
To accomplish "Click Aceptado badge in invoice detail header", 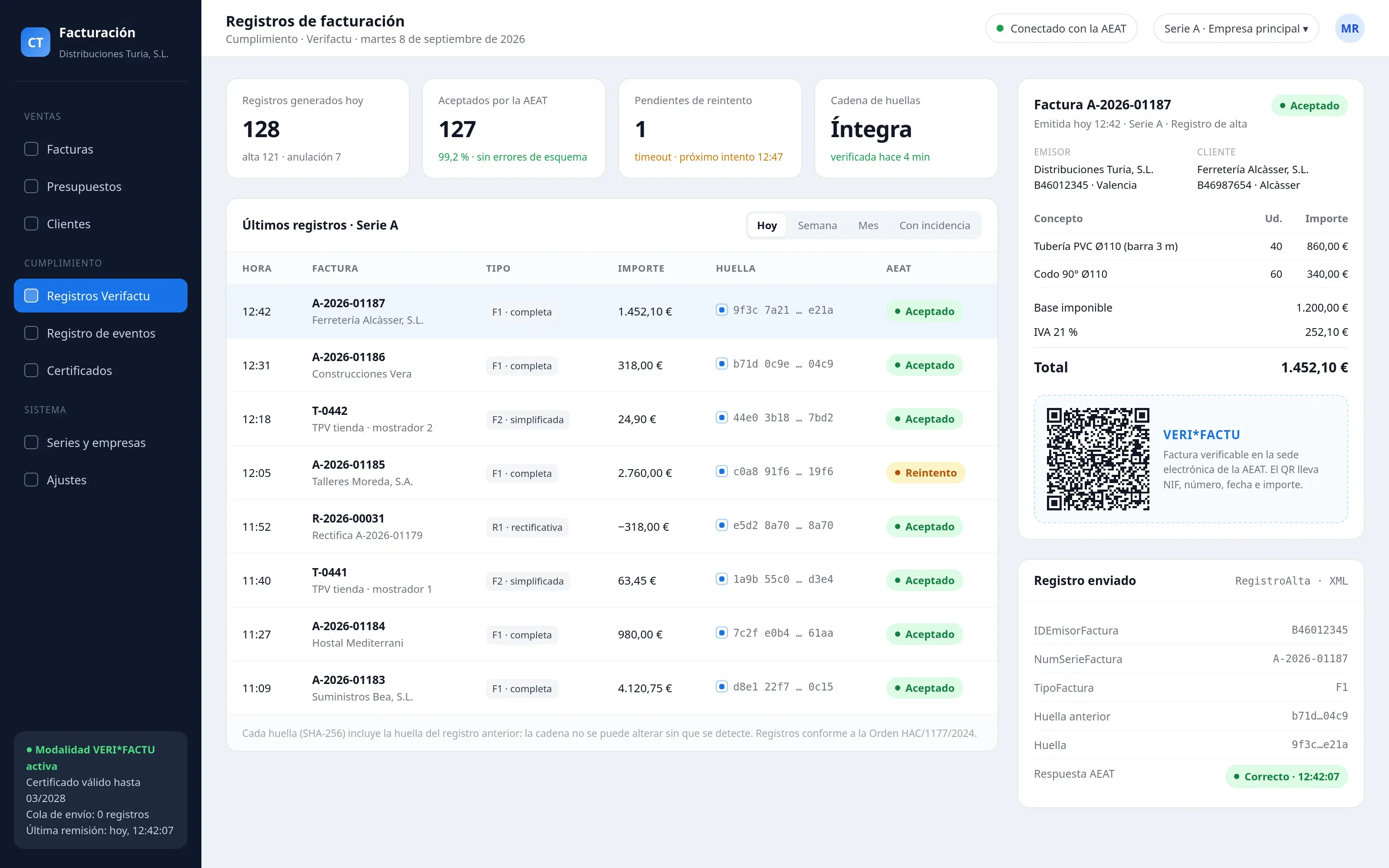I will [1309, 105].
